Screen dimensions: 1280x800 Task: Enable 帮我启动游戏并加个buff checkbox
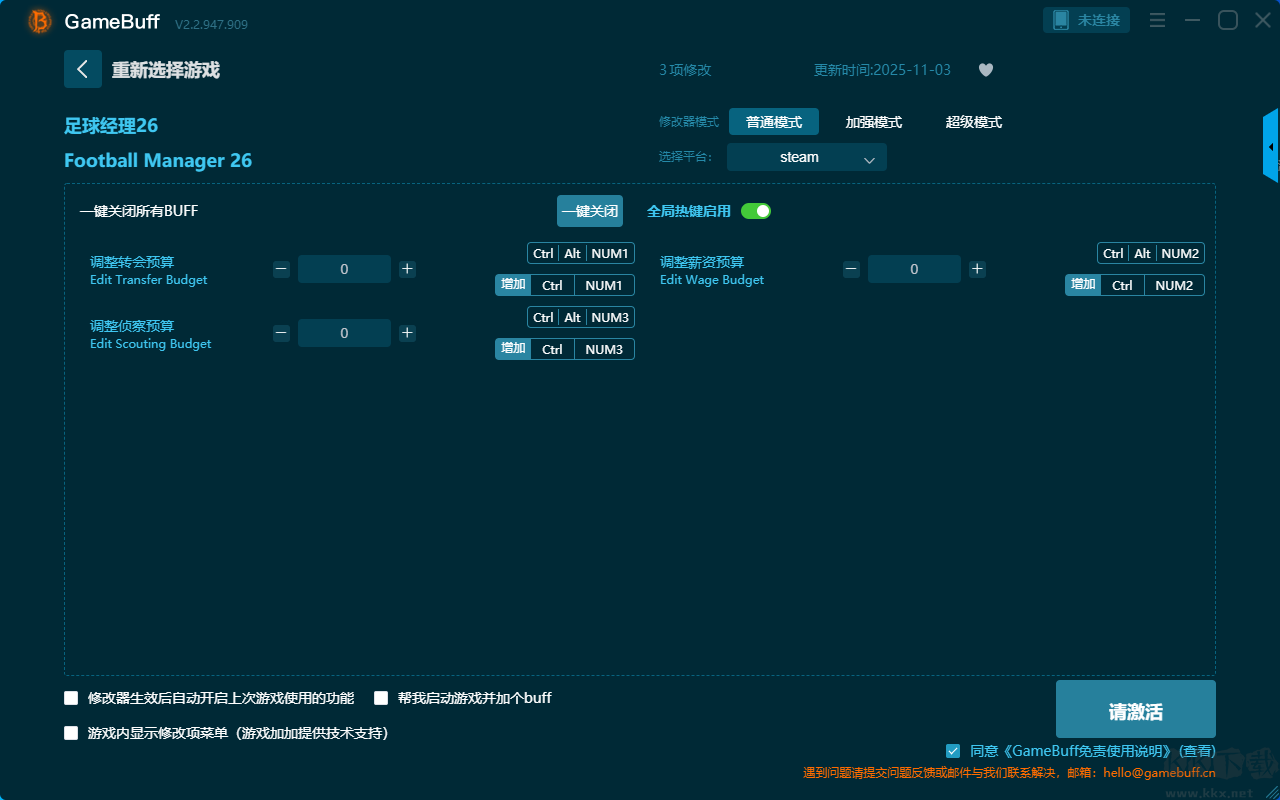pyautogui.click(x=381, y=698)
